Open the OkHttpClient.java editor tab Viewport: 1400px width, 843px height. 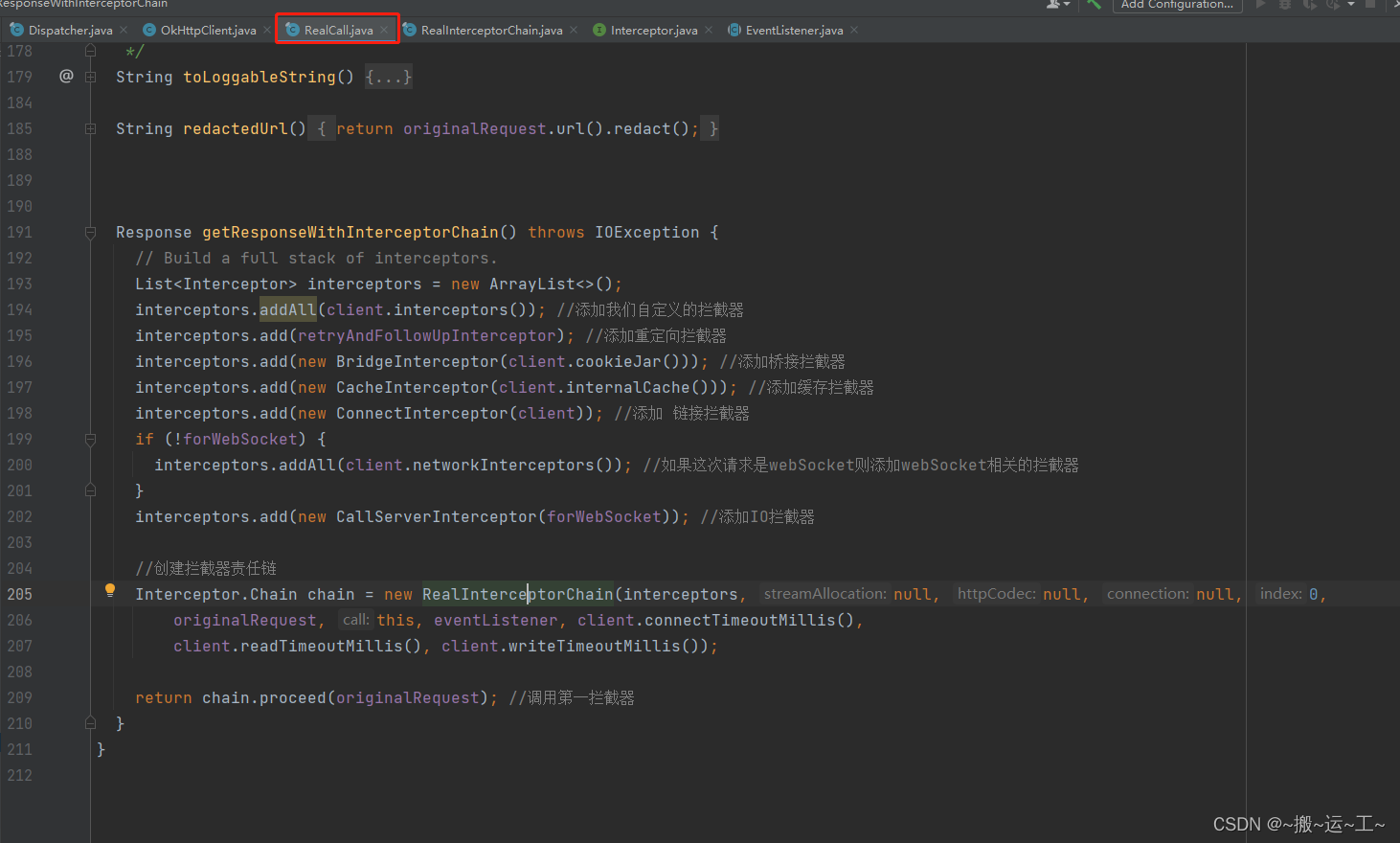click(208, 31)
